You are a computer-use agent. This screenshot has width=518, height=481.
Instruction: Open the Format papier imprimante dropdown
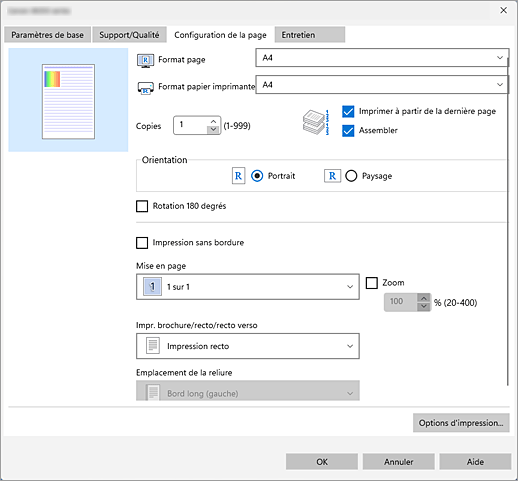point(382,85)
